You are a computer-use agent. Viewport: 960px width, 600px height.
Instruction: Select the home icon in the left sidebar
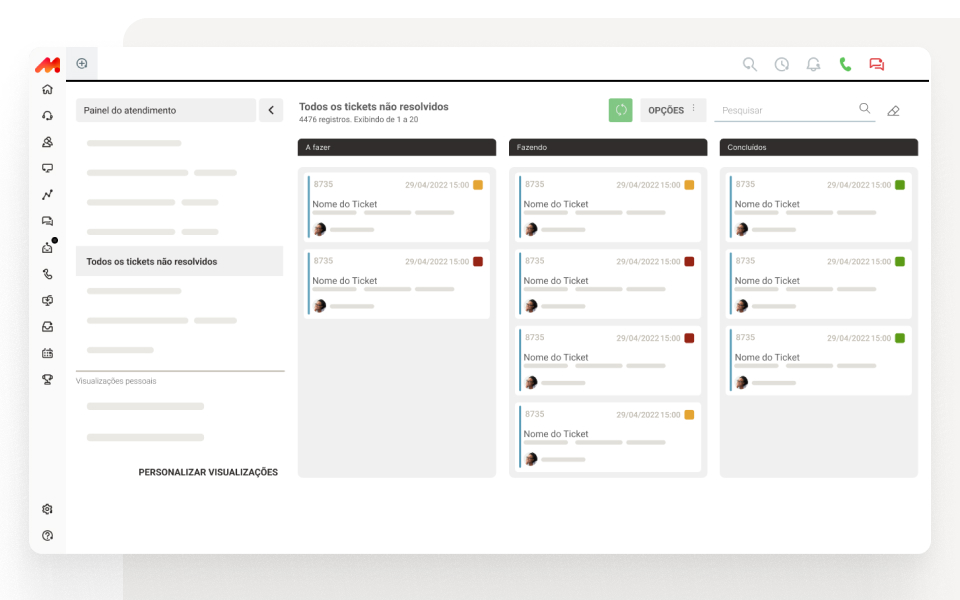[47, 89]
